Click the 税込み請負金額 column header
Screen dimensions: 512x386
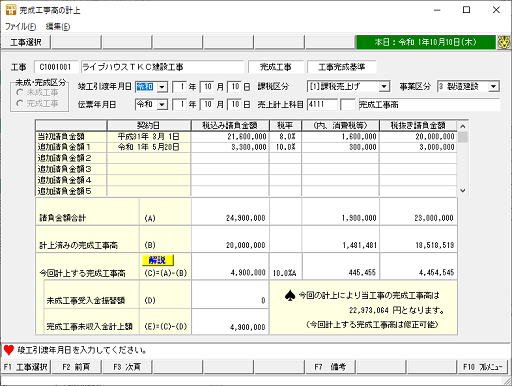(230, 126)
